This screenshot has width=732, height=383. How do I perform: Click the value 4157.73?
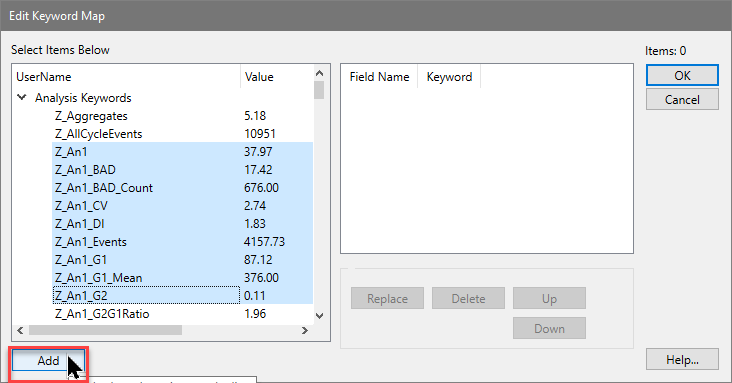point(264,242)
